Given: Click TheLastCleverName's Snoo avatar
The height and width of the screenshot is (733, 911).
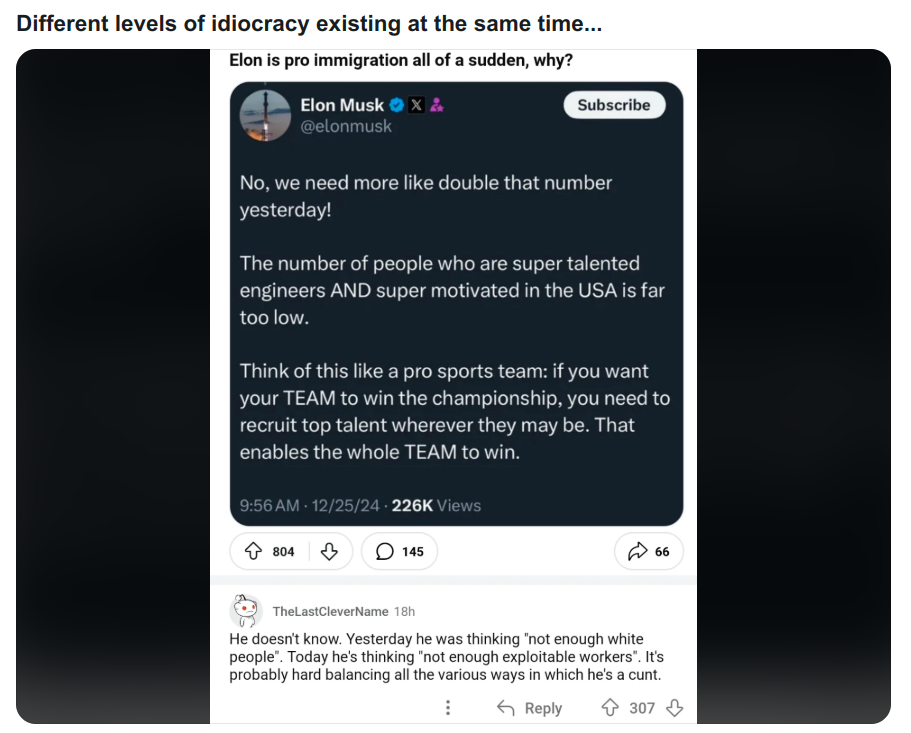Looking at the screenshot, I should (x=246, y=611).
